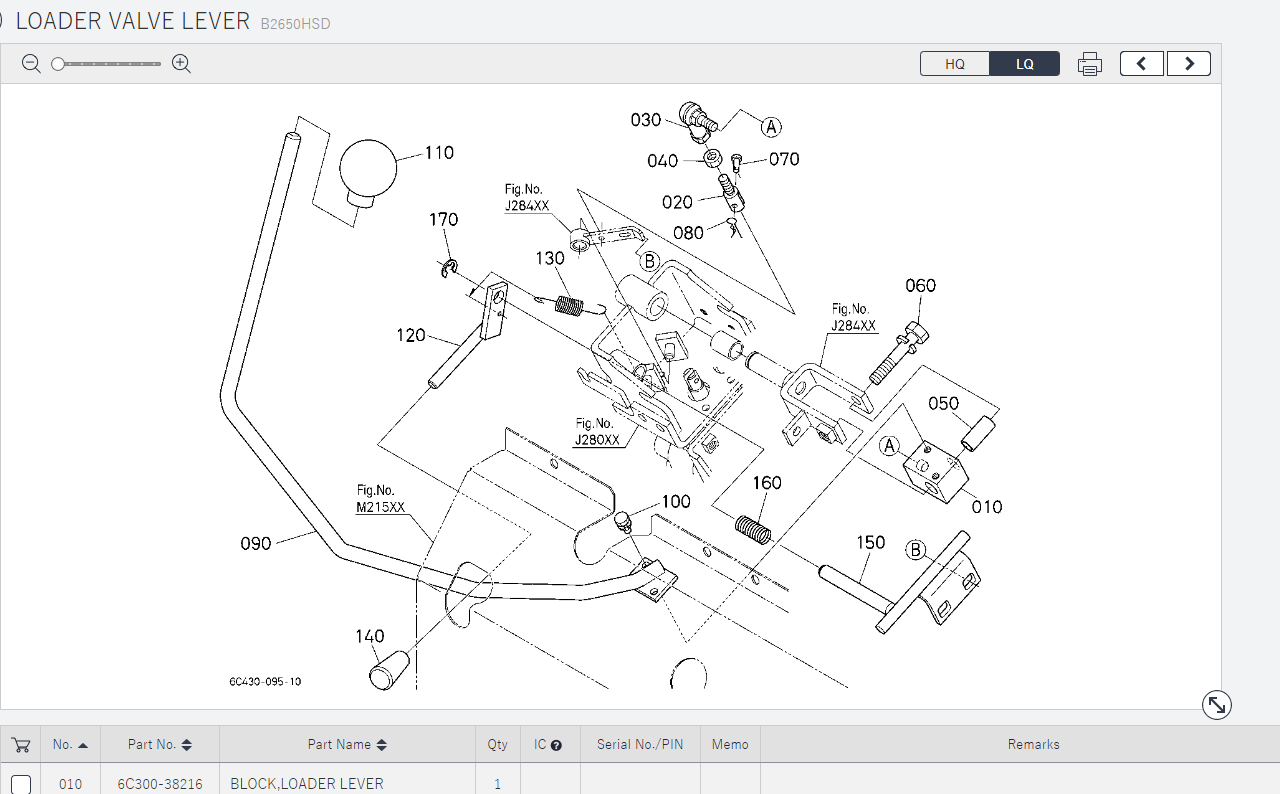Switch diagram to LQ quality
This screenshot has width=1280, height=794.
point(1024,64)
